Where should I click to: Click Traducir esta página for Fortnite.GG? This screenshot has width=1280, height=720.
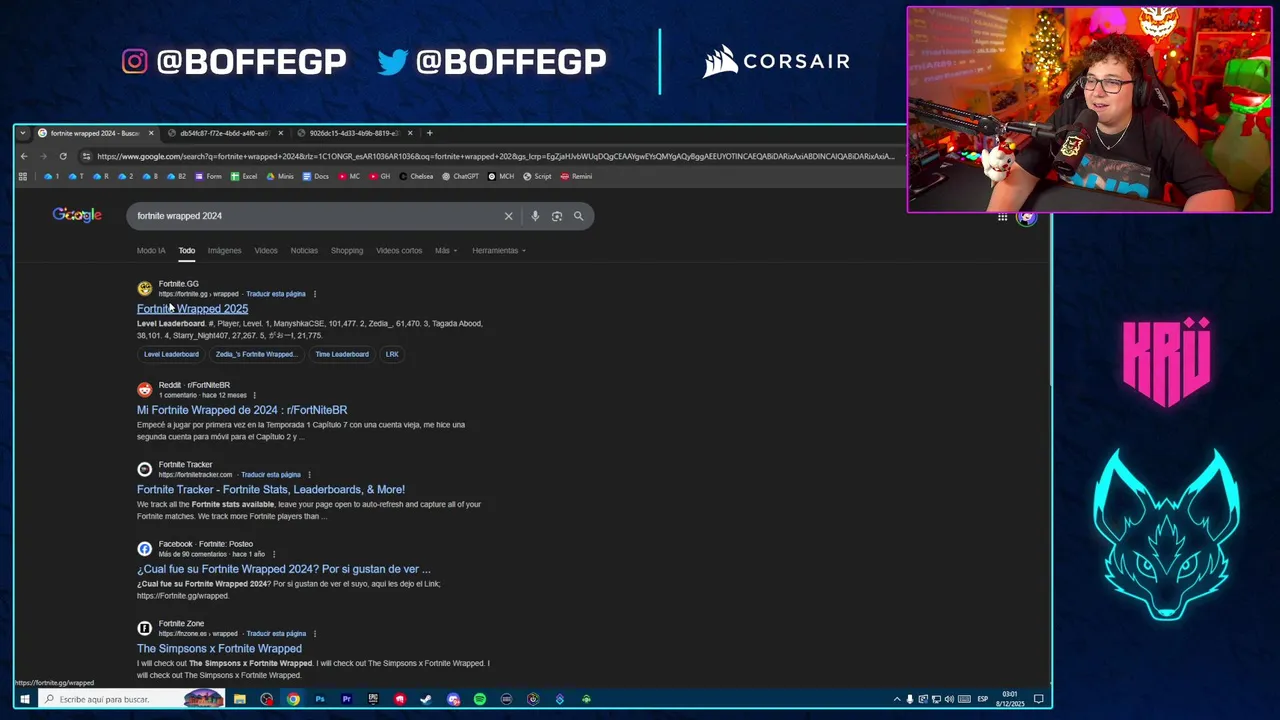[x=276, y=294]
